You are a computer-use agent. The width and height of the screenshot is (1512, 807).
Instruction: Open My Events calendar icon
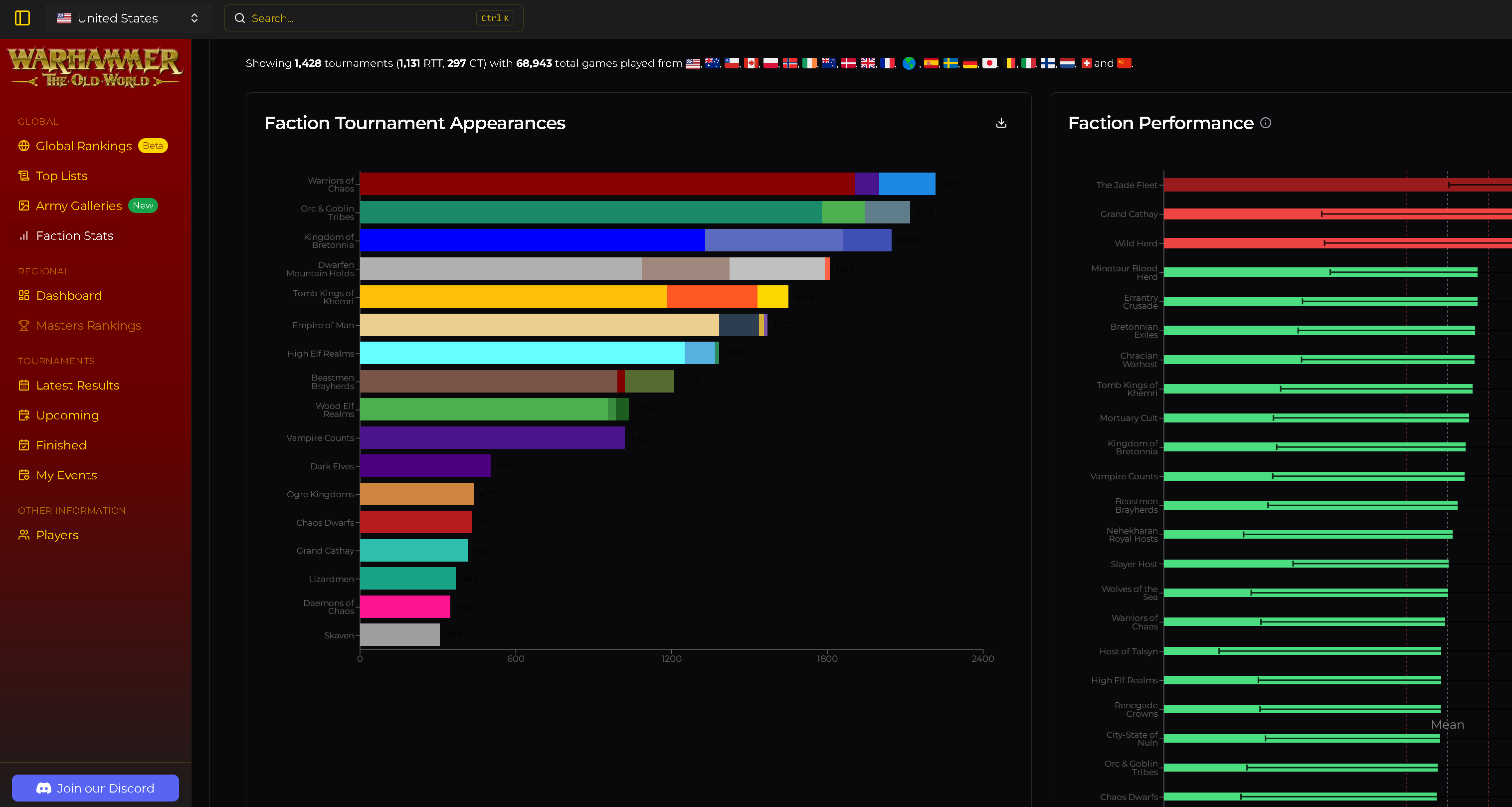pyautogui.click(x=23, y=475)
